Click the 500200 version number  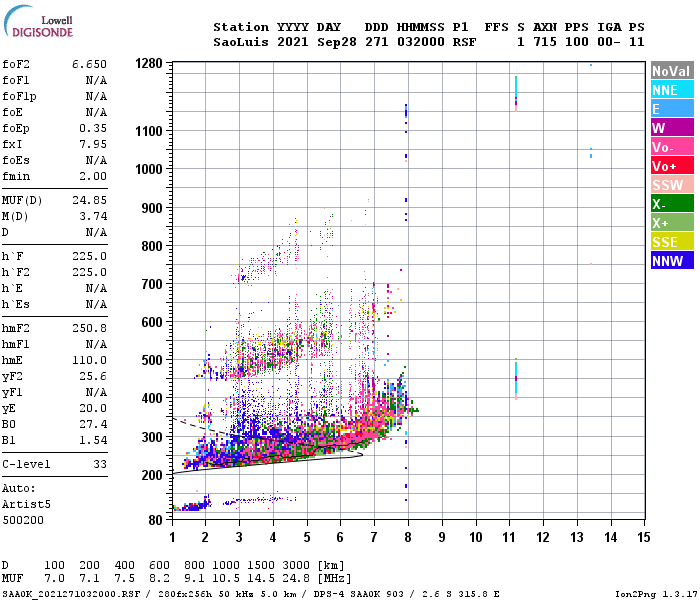click(x=23, y=520)
